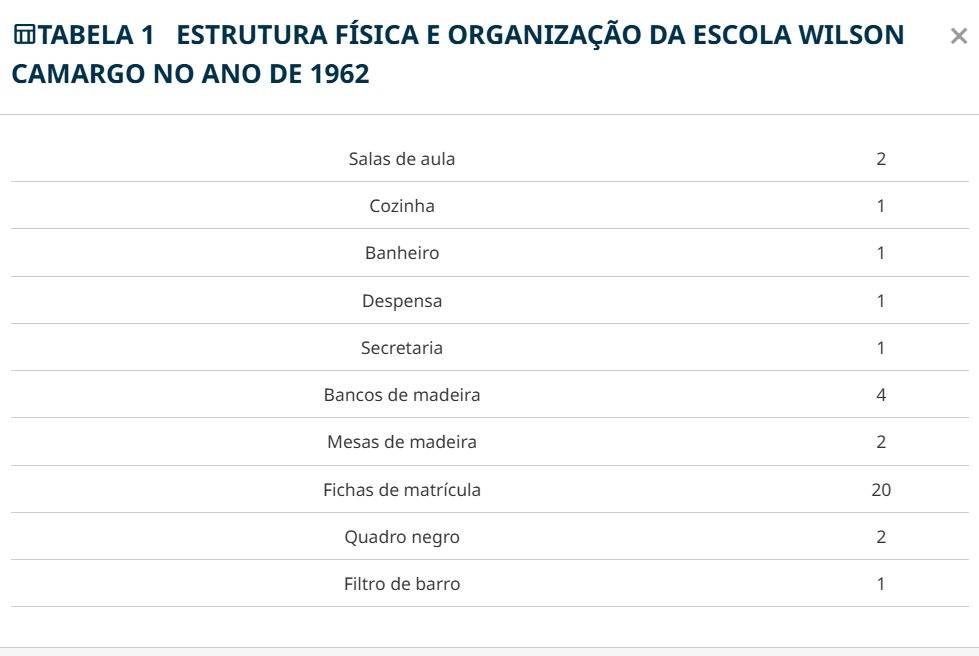Select the Filtro de barro row
This screenshot has width=979, height=656.
pos(490,584)
